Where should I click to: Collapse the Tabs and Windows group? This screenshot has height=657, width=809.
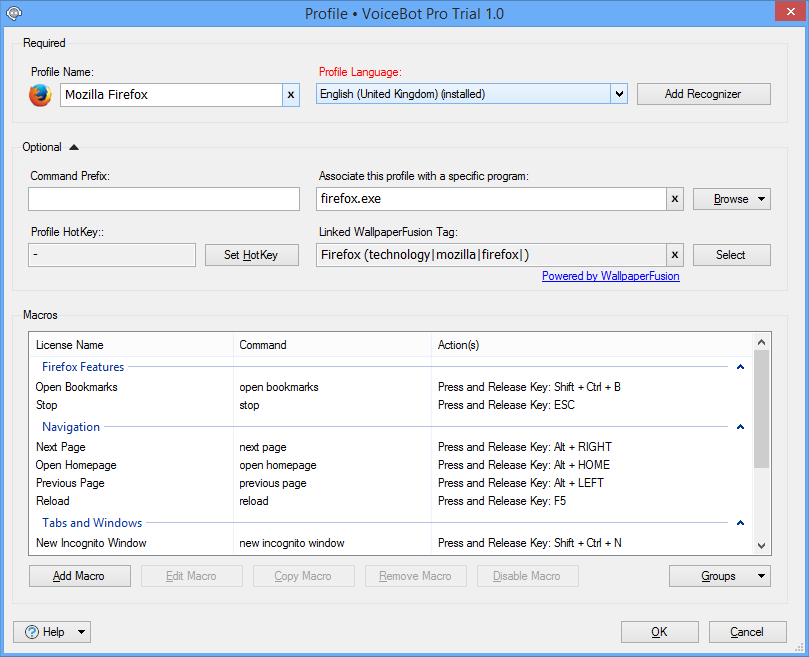click(740, 523)
